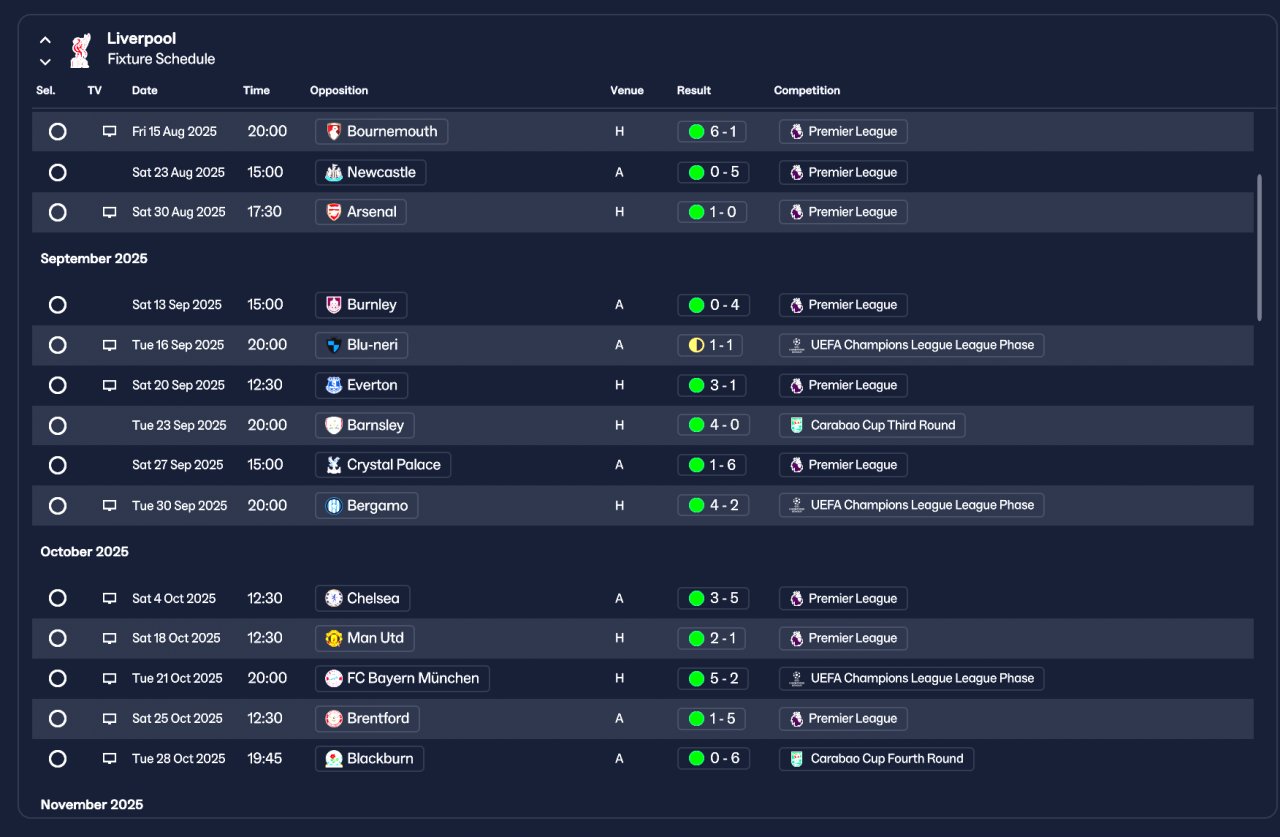Viewport: 1280px width, 837px height.
Task: Click the Carabao Cup icon in Barnsley row
Action: [797, 425]
